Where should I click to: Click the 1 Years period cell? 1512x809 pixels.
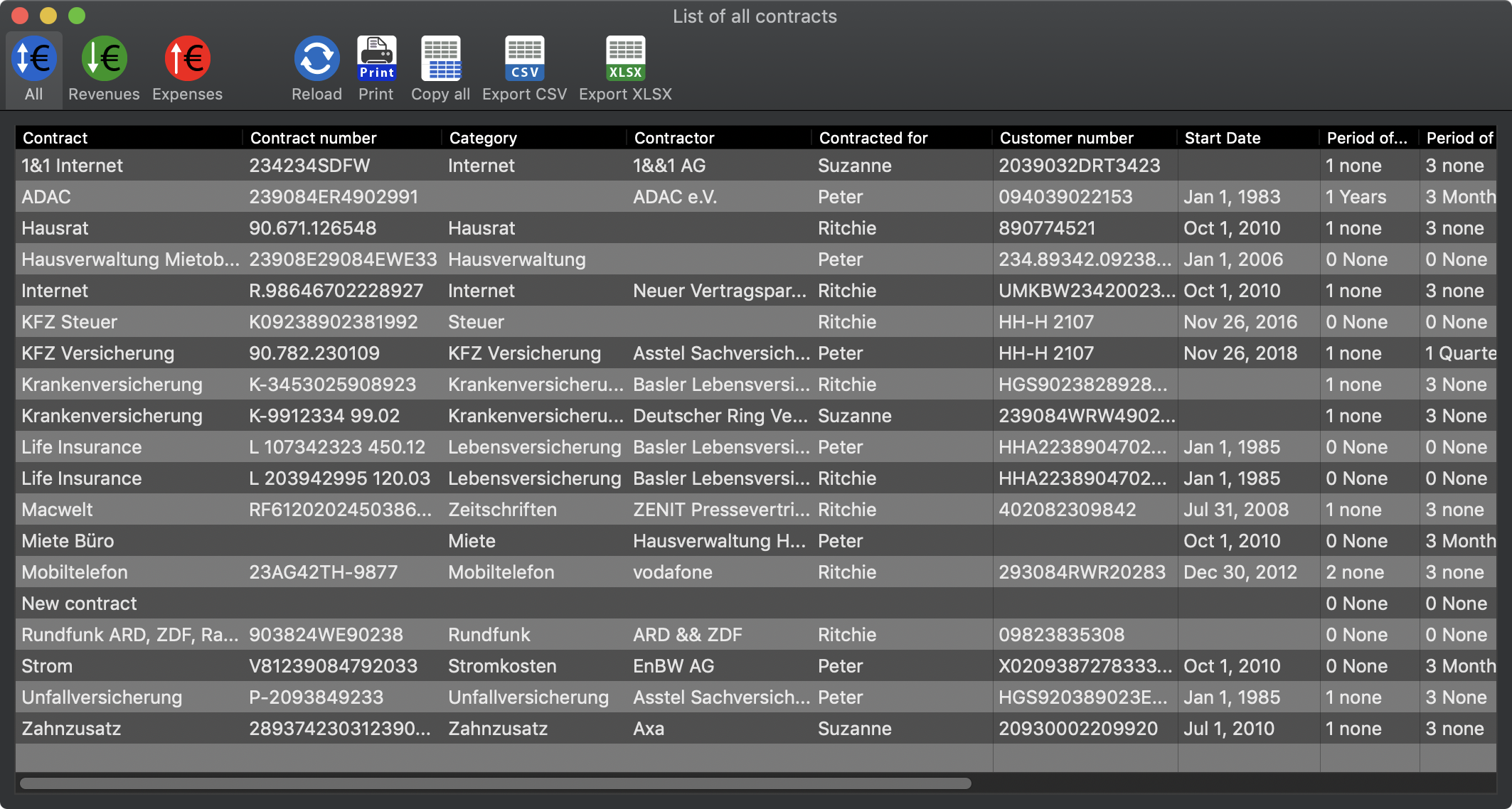pyautogui.click(x=1356, y=197)
